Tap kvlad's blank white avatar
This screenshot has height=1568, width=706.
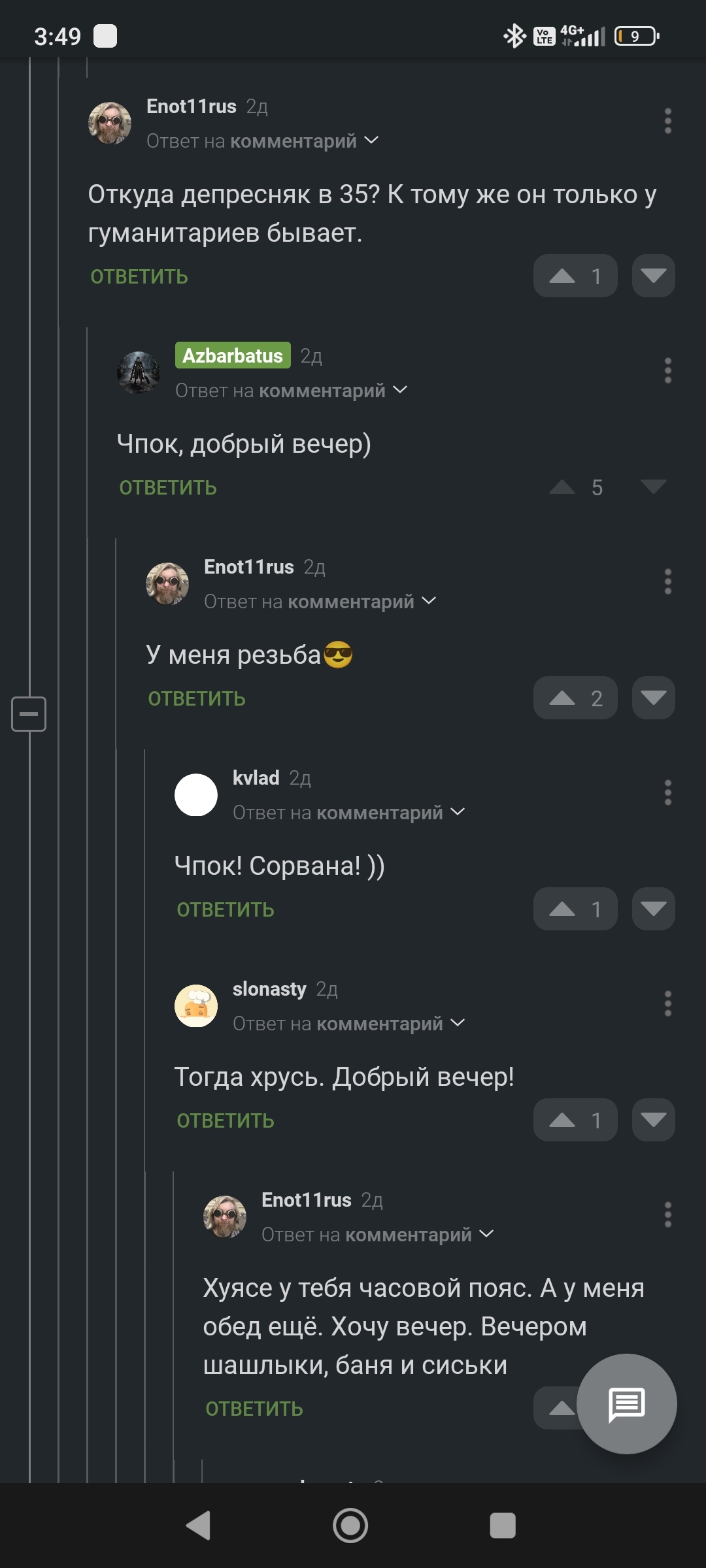tap(196, 794)
